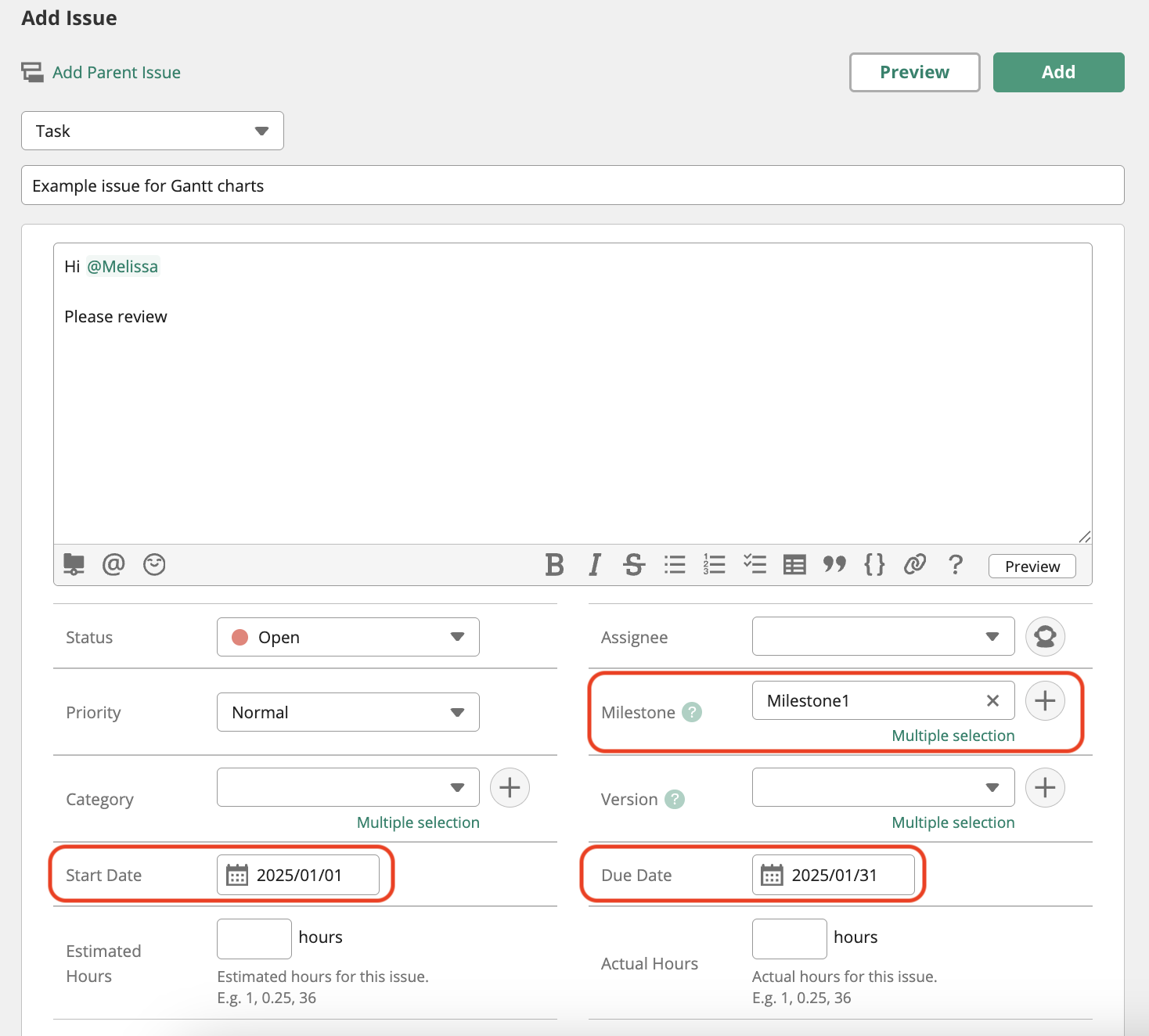Screen dimensions: 1149x1036
Task: Click the Due Date calendar icon
Action: tap(772, 875)
